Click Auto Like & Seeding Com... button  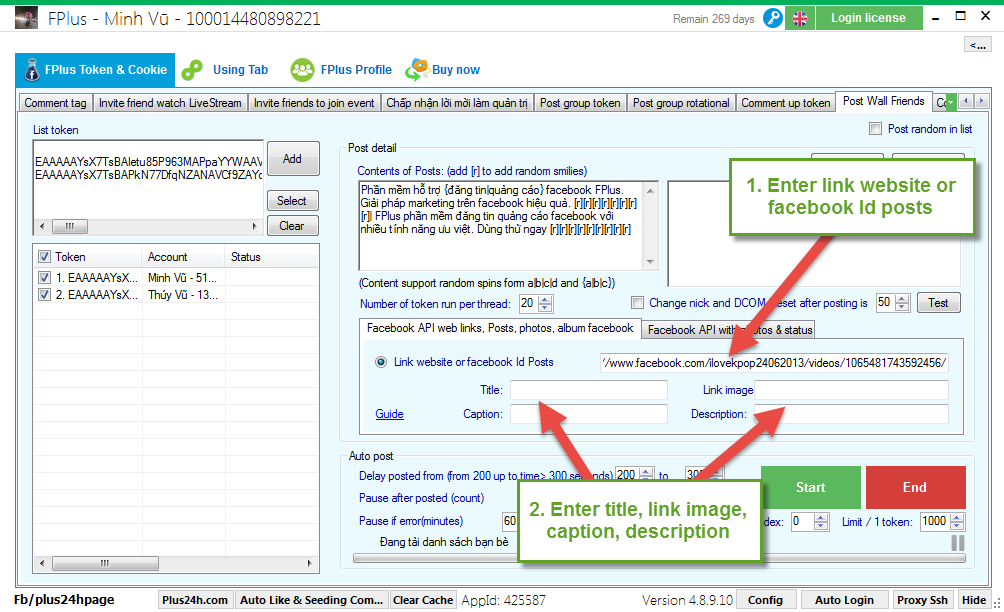311,600
